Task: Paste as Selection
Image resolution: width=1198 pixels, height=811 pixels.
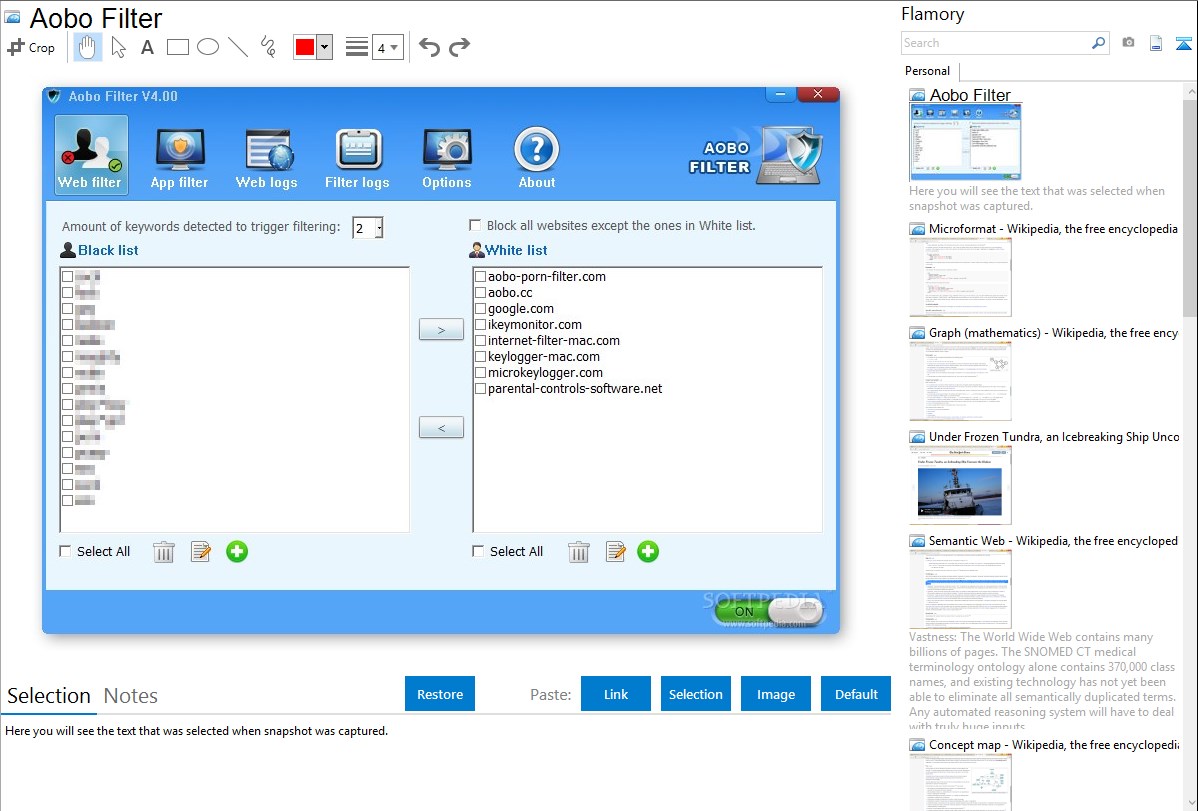Action: (695, 694)
